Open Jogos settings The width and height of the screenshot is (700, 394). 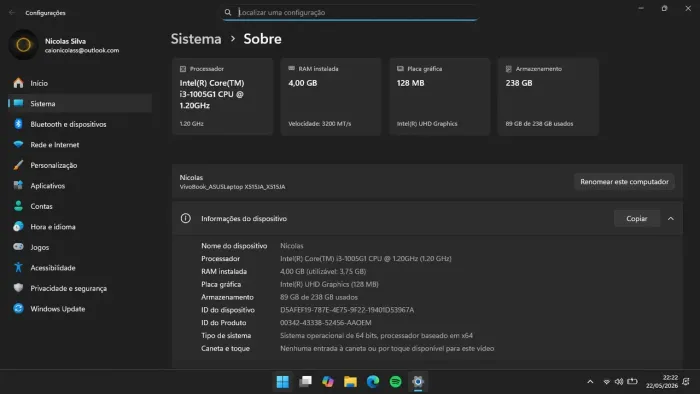tap(80, 247)
